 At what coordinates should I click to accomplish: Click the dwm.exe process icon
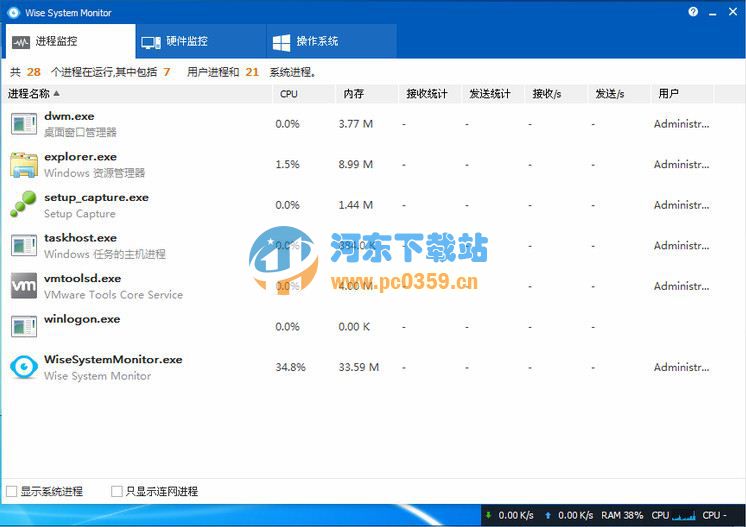tap(24, 124)
